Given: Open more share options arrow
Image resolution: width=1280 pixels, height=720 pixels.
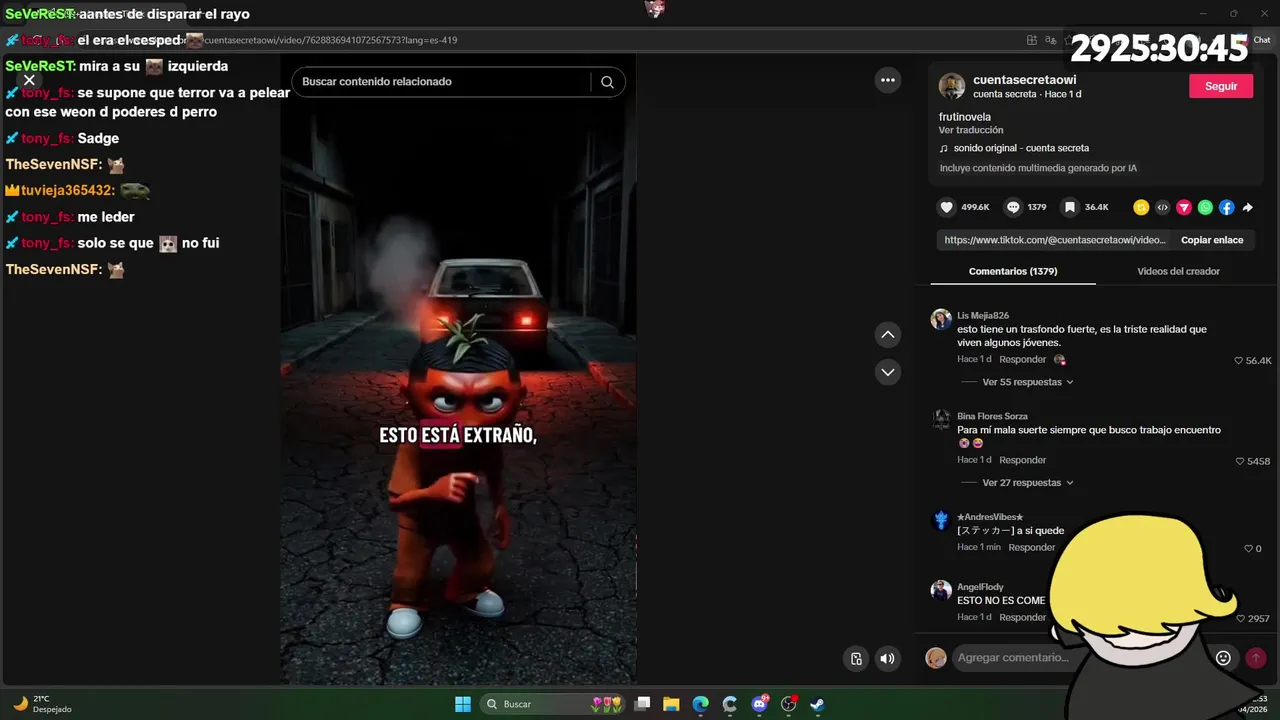Looking at the screenshot, I should tap(1247, 208).
